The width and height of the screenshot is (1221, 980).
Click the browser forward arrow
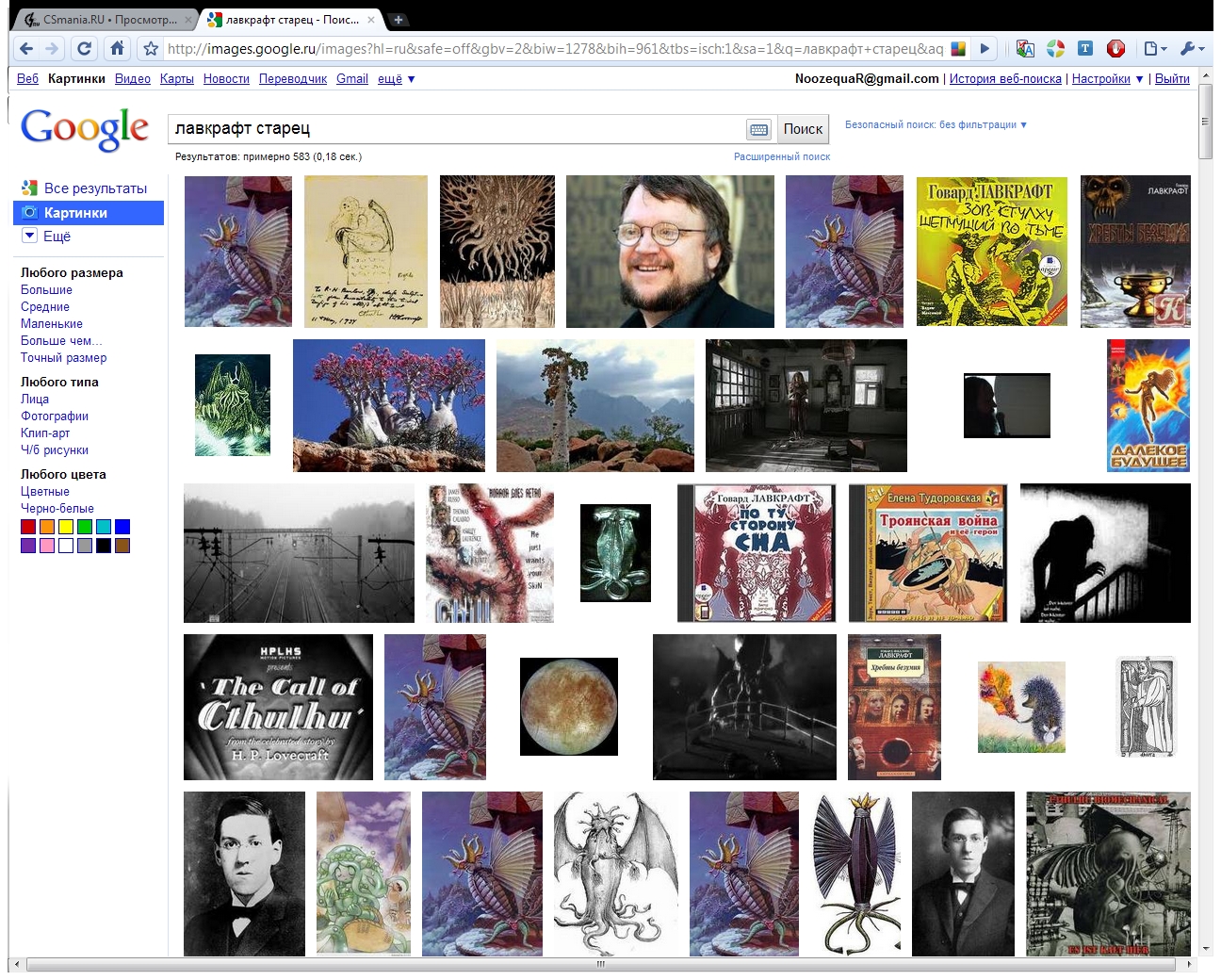52,49
